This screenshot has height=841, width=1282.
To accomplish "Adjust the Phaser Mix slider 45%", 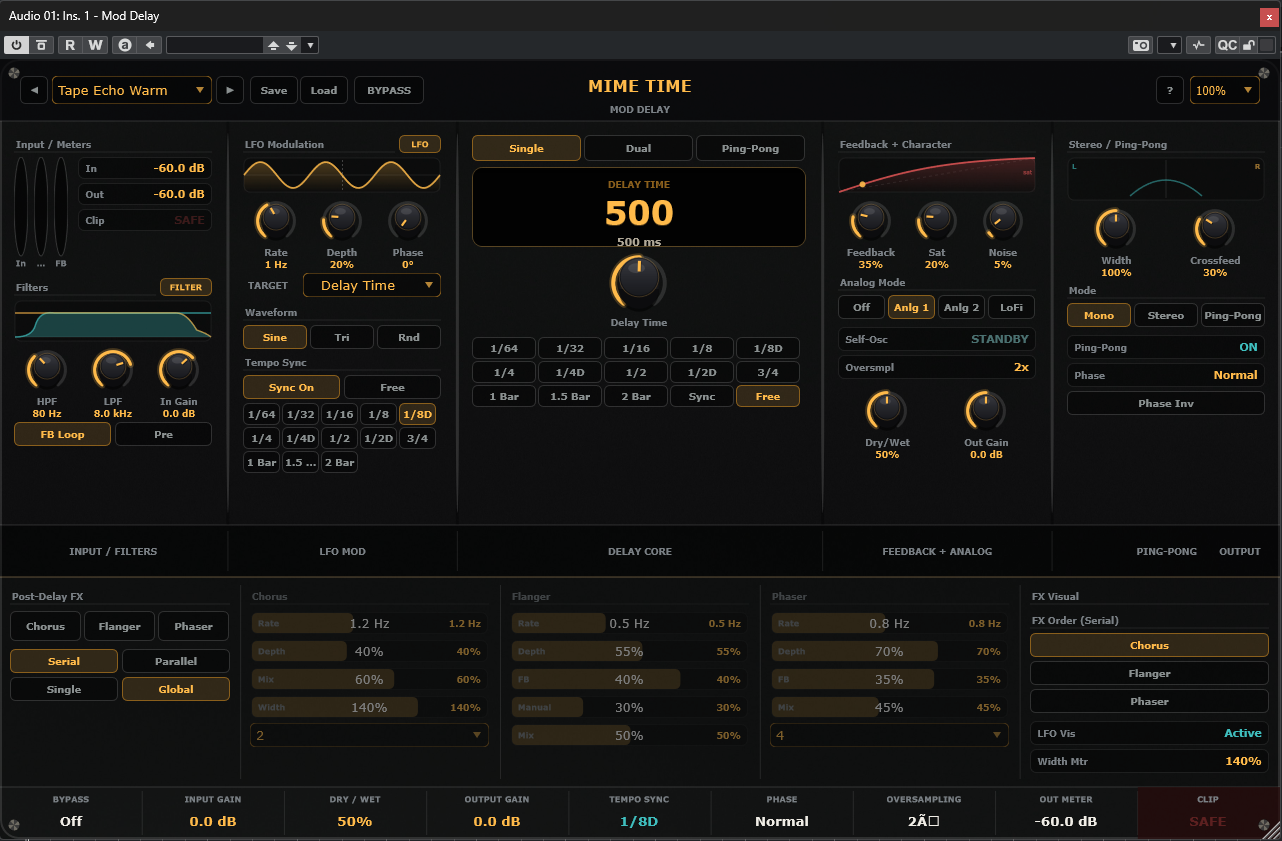I will (889, 707).
